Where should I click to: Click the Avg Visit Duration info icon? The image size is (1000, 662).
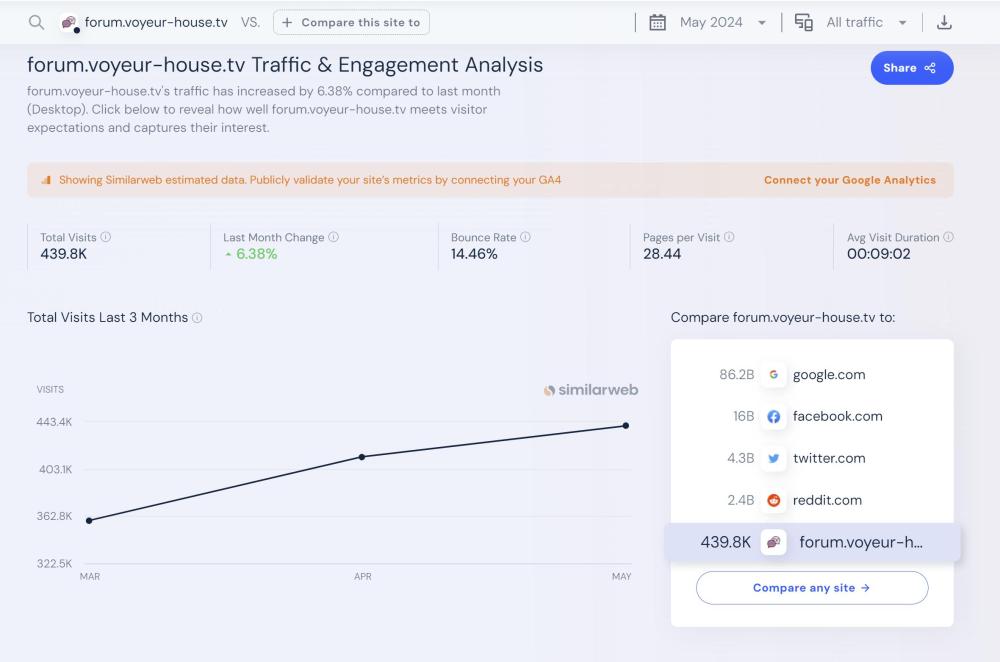point(948,238)
